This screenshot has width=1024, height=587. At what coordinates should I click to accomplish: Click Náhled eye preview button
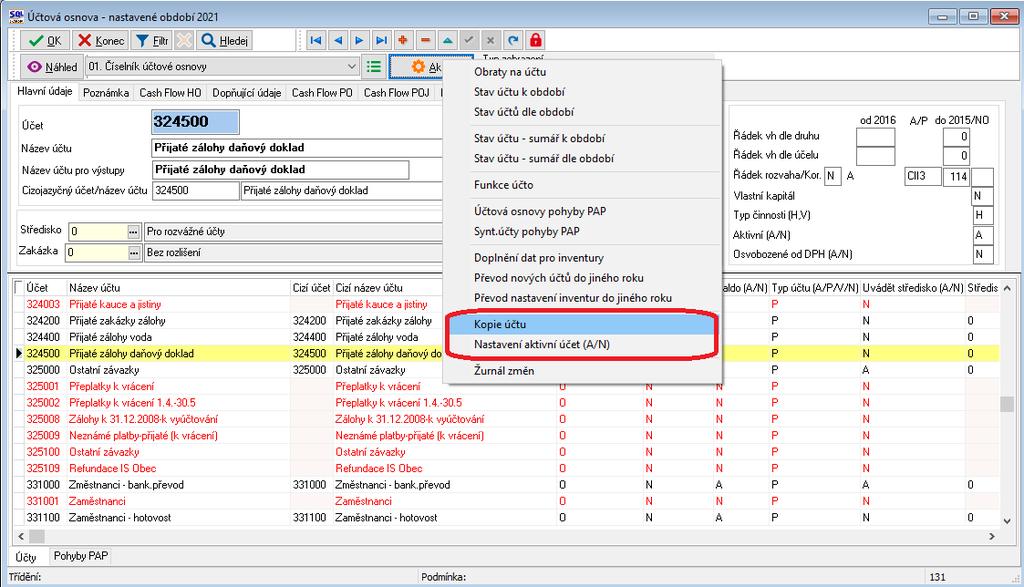click(x=52, y=67)
